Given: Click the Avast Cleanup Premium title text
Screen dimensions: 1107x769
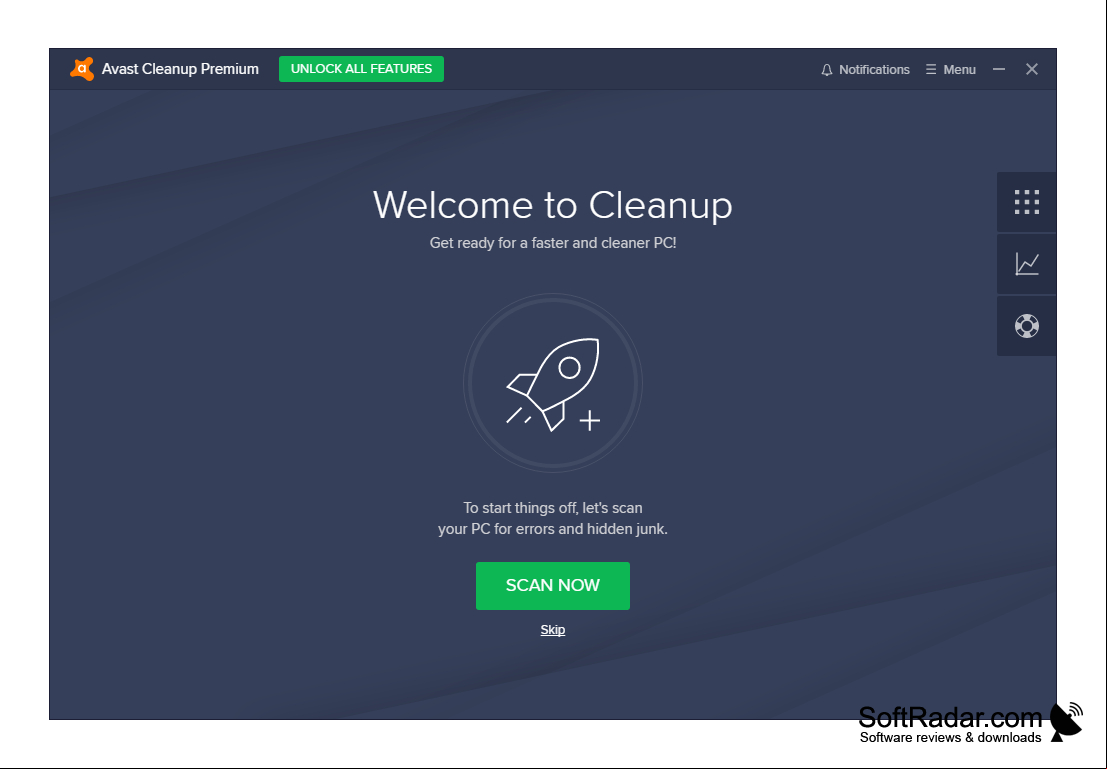Looking at the screenshot, I should (180, 68).
